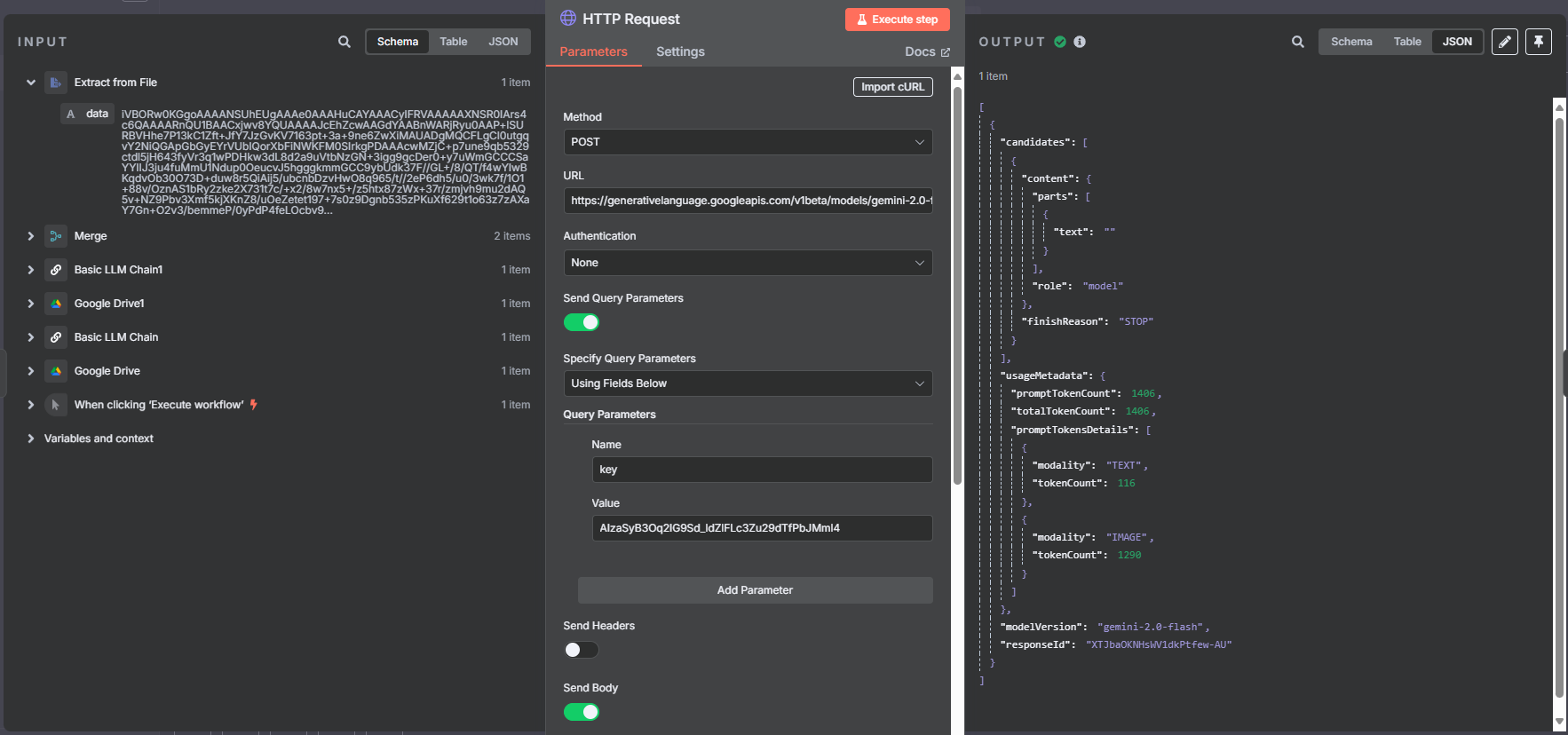Click the Google Drive node icon
The image size is (1568, 735).
click(56, 371)
